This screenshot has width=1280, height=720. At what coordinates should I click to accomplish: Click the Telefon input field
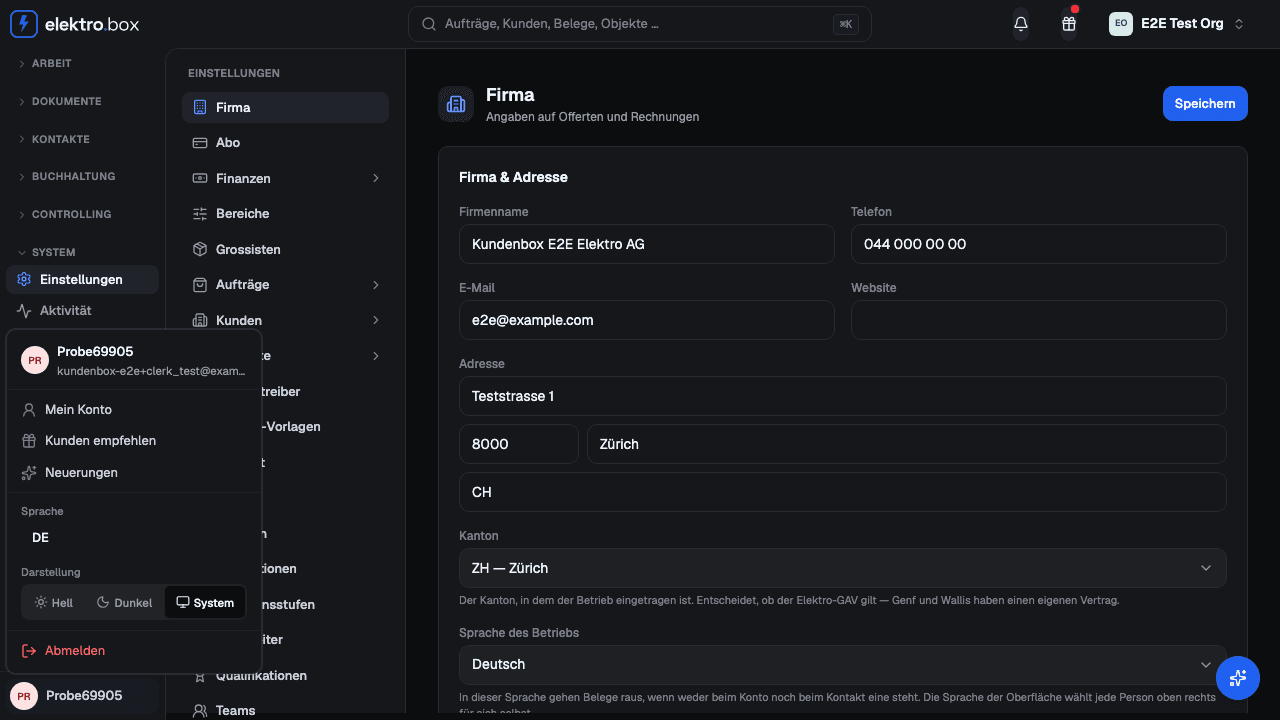pyautogui.click(x=1039, y=244)
